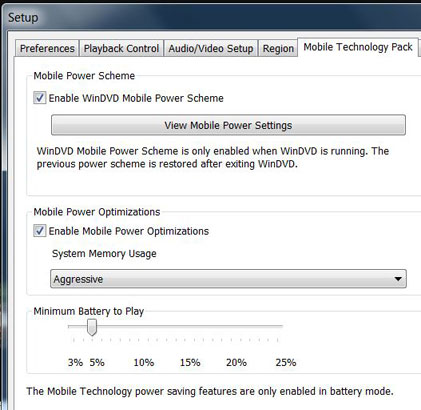Open the Playback Control tab
421x410 pixels.
[x=121, y=48]
